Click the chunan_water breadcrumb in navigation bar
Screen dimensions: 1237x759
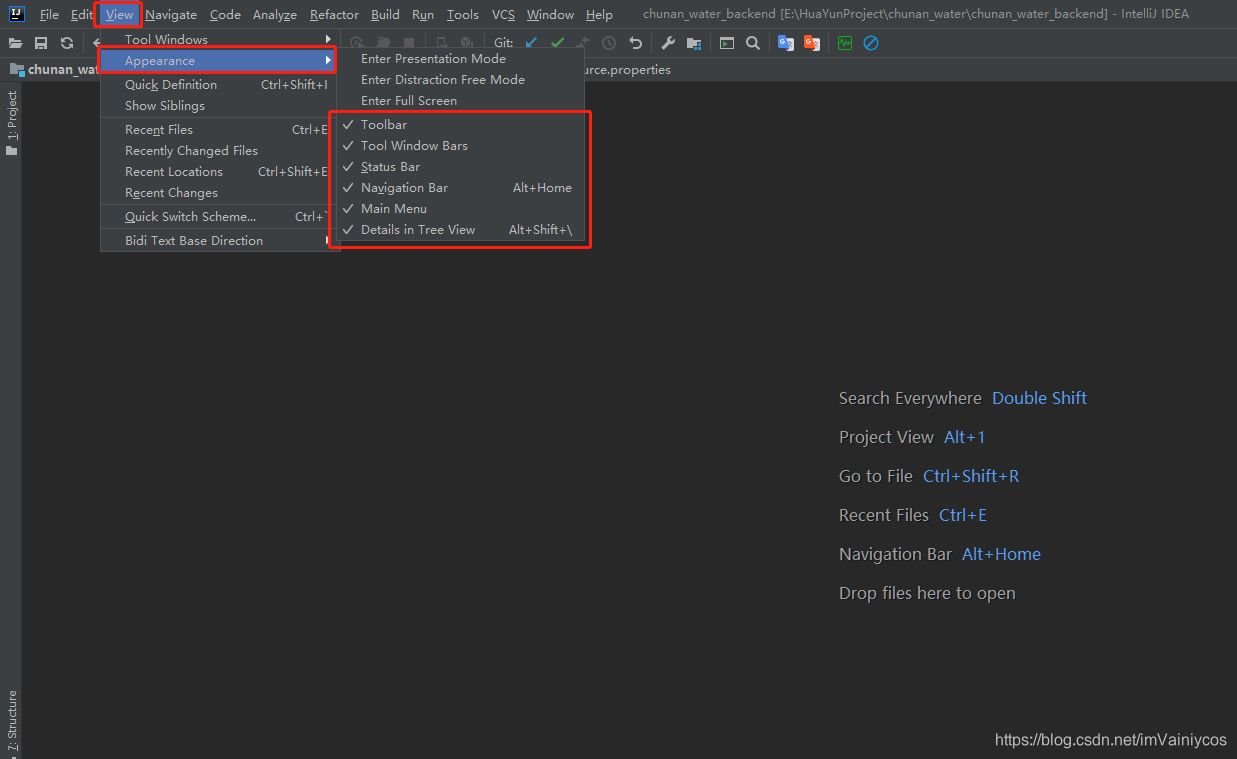tap(63, 70)
